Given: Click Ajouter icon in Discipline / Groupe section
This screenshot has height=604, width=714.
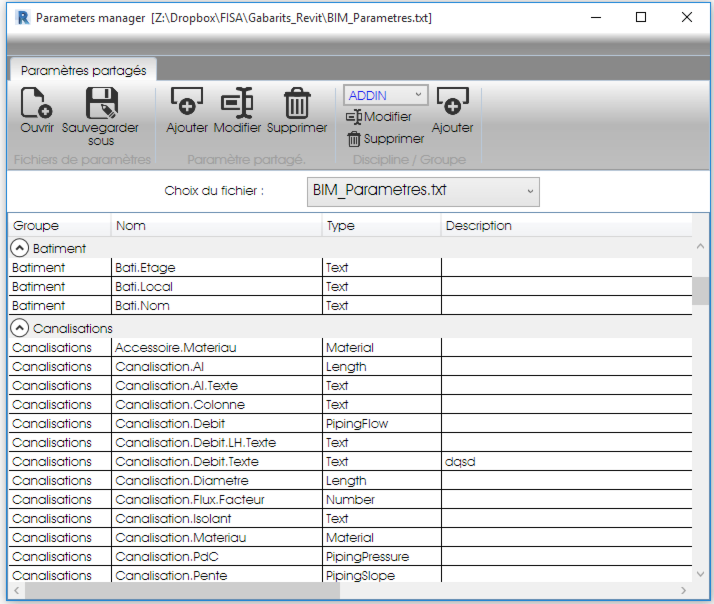Looking at the screenshot, I should 452,103.
